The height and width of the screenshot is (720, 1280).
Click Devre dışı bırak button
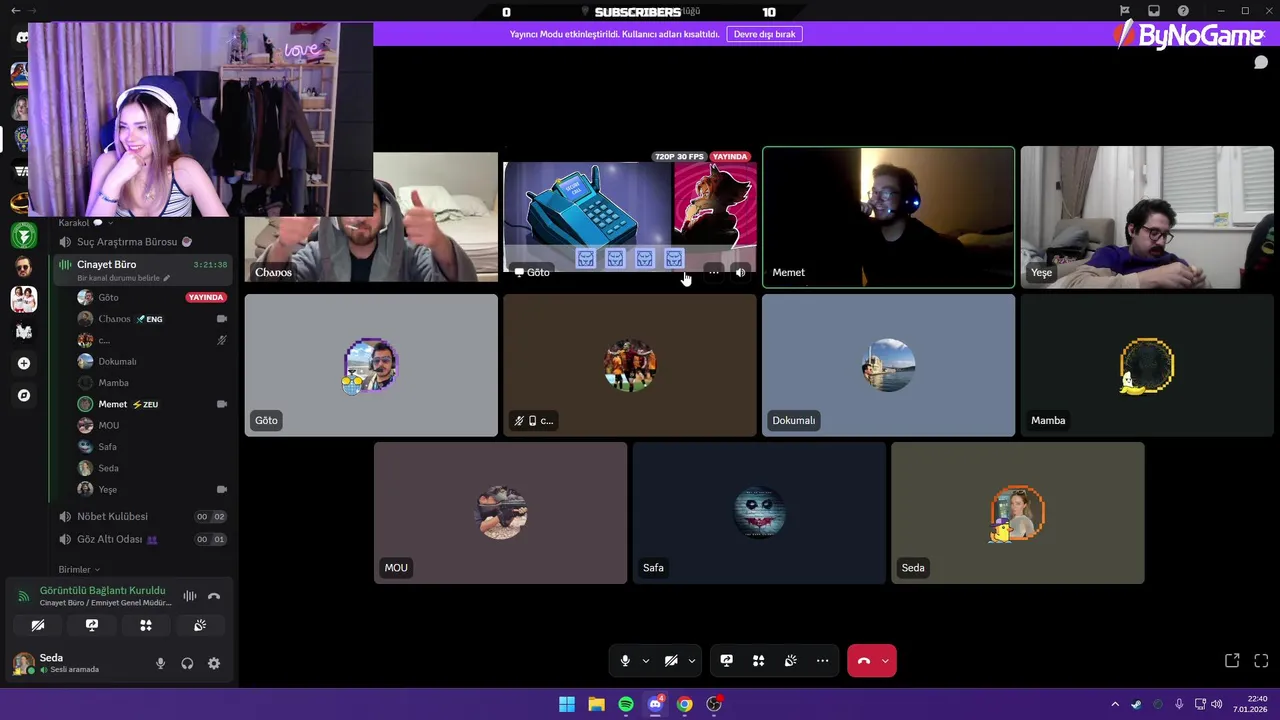[x=765, y=34]
